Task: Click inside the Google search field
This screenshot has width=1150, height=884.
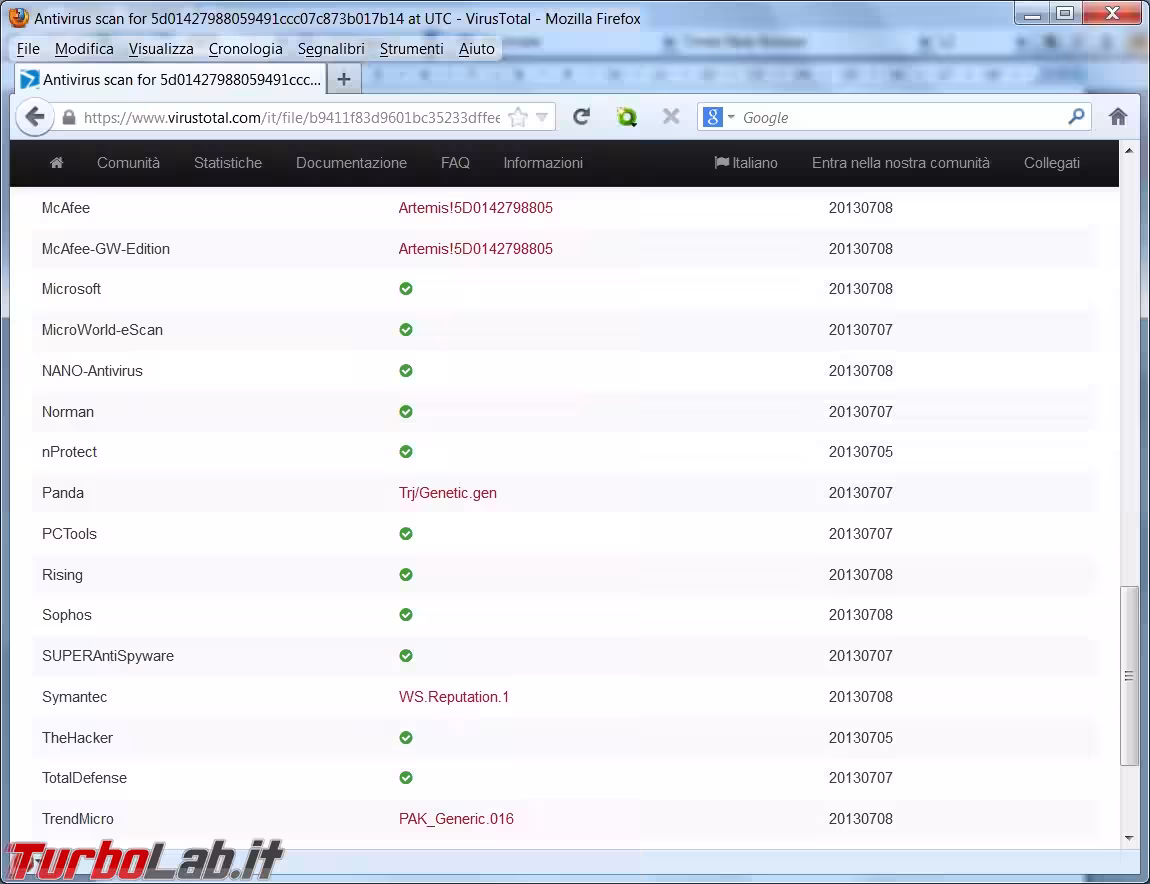Action: coord(900,117)
